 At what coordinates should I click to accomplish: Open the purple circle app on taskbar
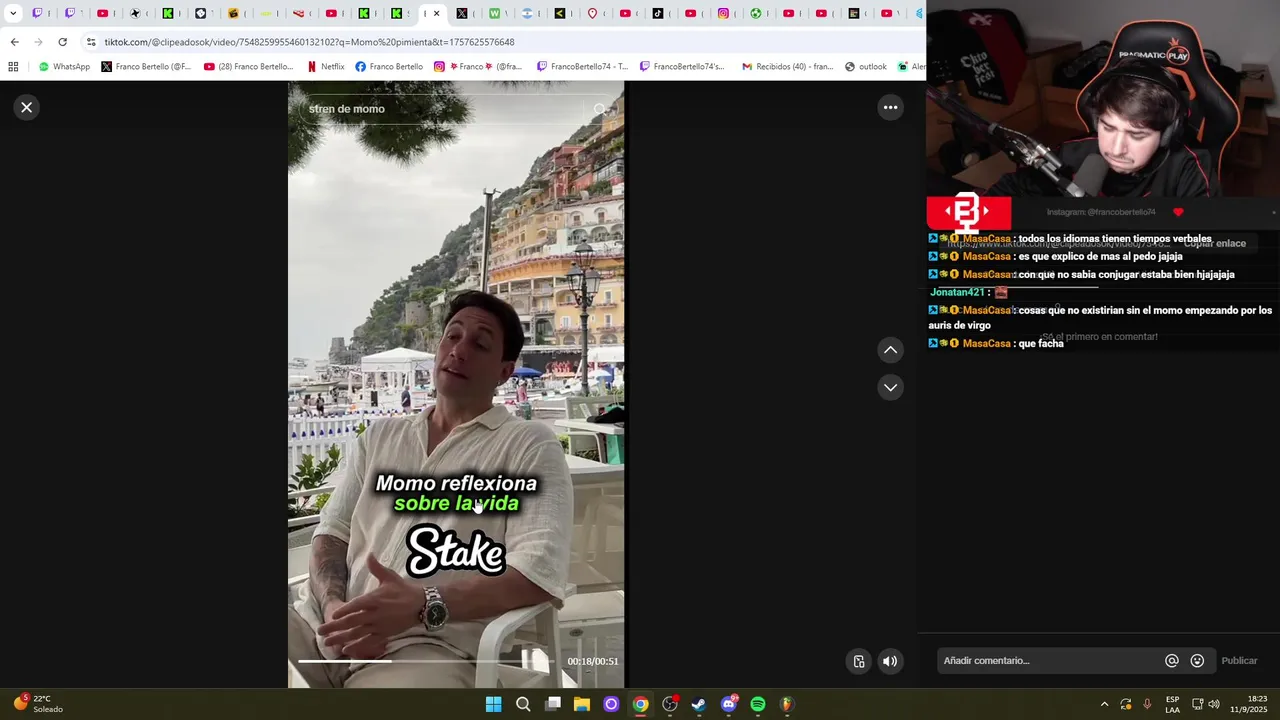[x=611, y=704]
